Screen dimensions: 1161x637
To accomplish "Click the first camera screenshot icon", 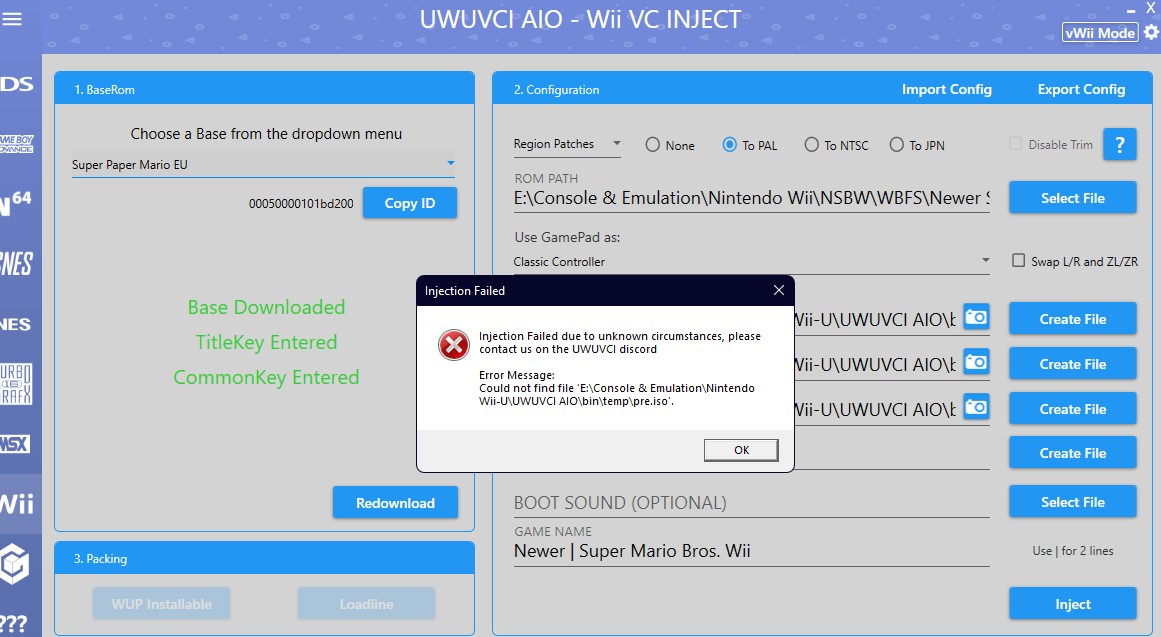I will 976,317.
